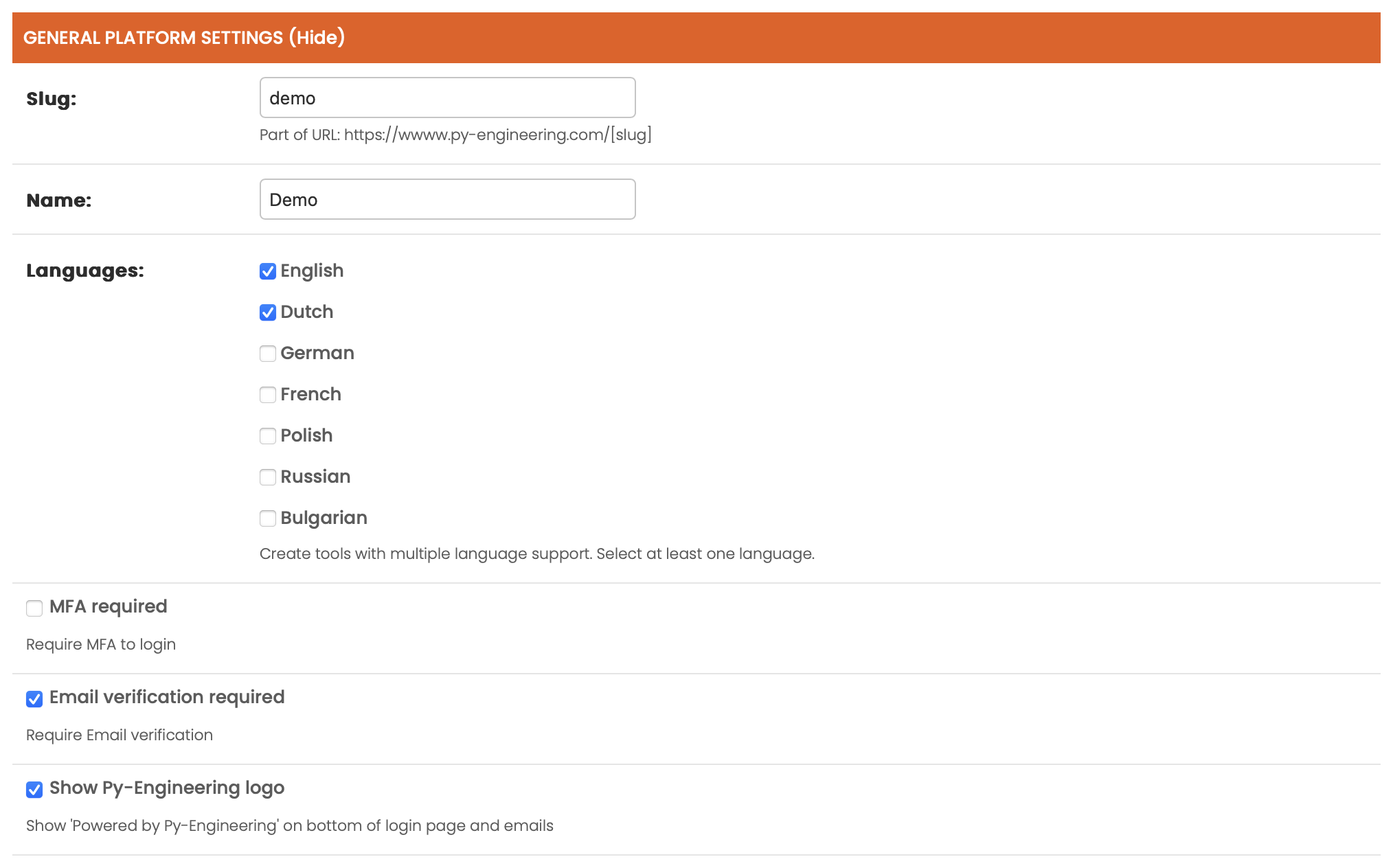Click the 'Powered by Py-Engineering' description text
The image size is (1393, 868).
pyautogui.click(x=289, y=825)
